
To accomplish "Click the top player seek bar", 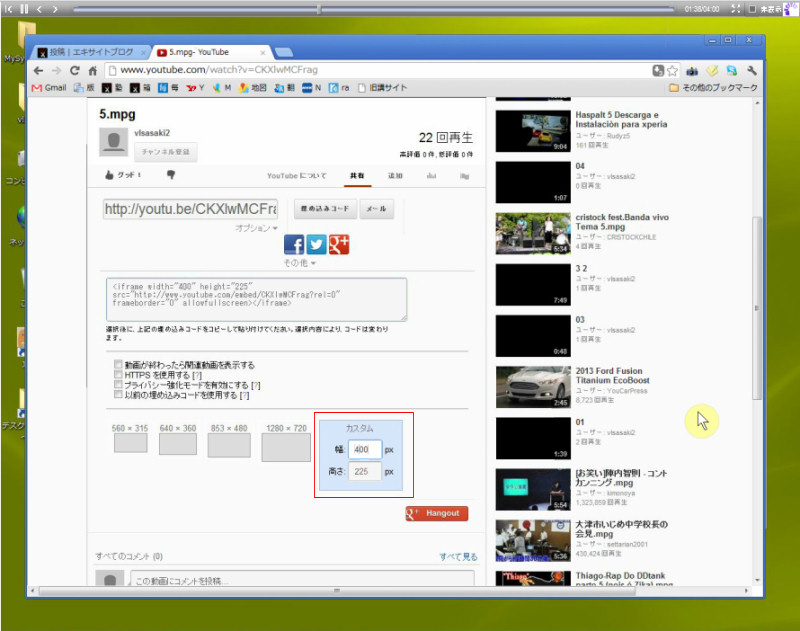I will pyautogui.click(x=373, y=9).
